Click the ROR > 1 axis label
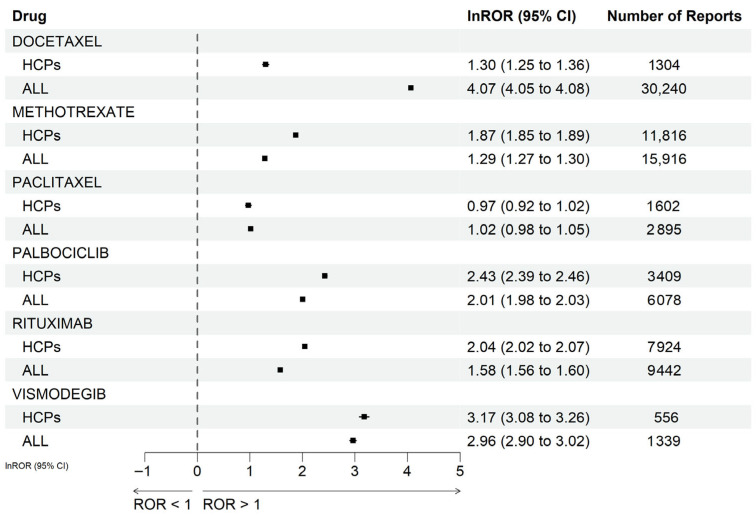 point(231,504)
